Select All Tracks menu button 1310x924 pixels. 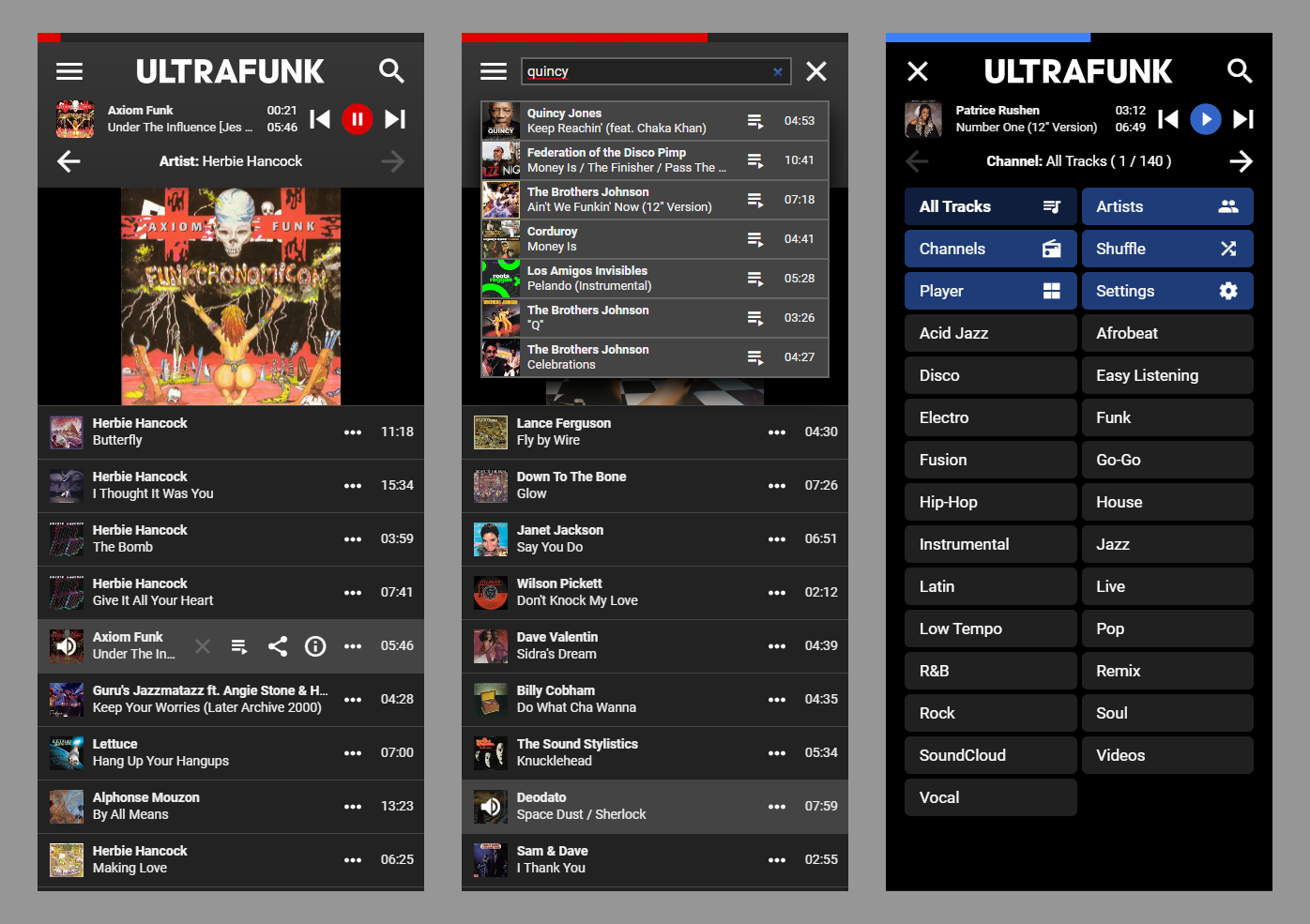tap(991, 206)
